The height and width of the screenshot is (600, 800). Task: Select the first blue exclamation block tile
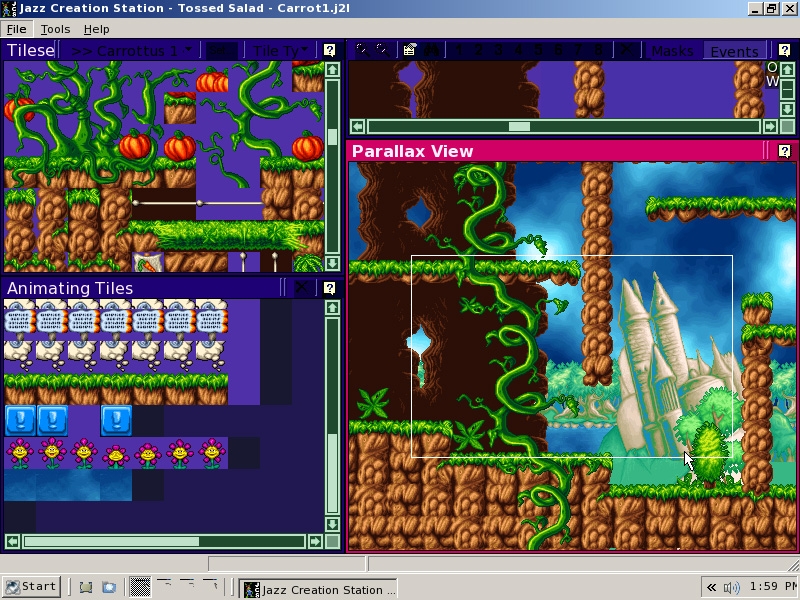(x=20, y=420)
